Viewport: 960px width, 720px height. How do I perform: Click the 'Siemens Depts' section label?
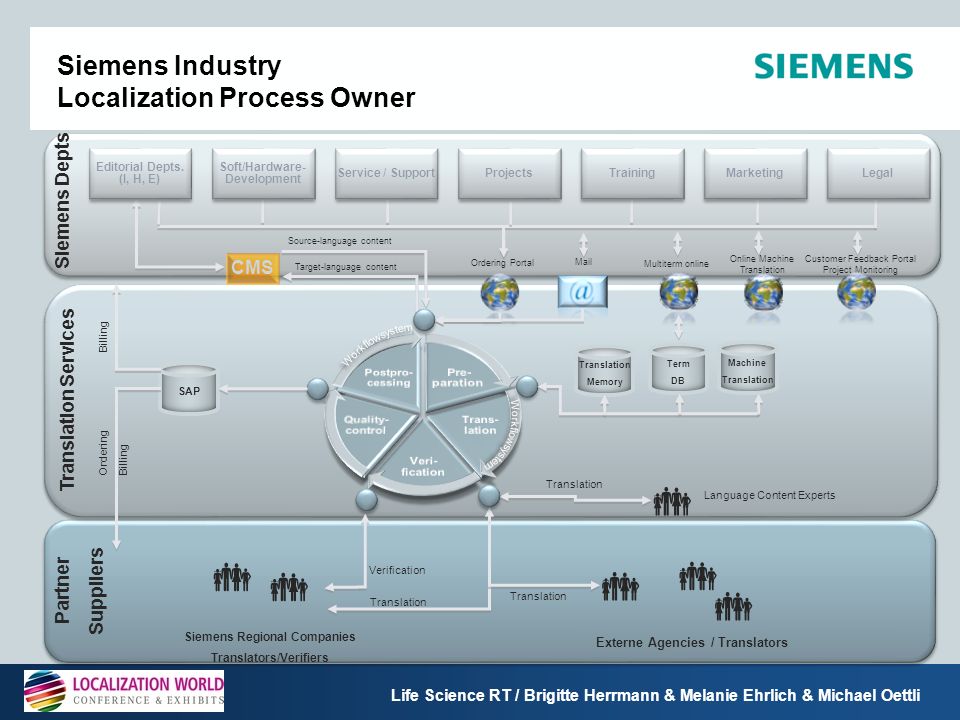click(x=62, y=200)
